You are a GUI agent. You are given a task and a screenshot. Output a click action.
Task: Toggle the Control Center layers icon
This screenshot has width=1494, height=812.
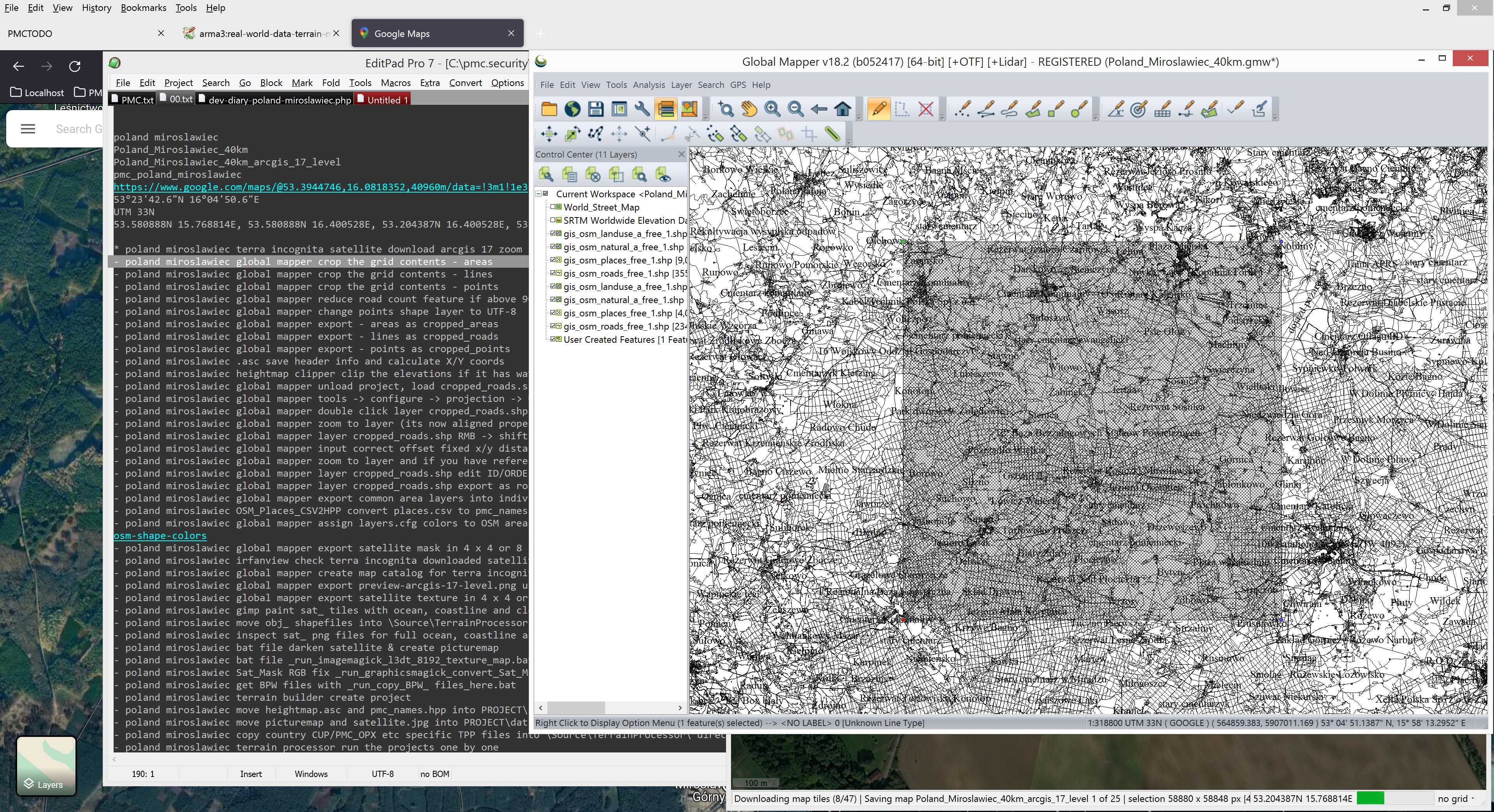pyautogui.click(x=666, y=109)
